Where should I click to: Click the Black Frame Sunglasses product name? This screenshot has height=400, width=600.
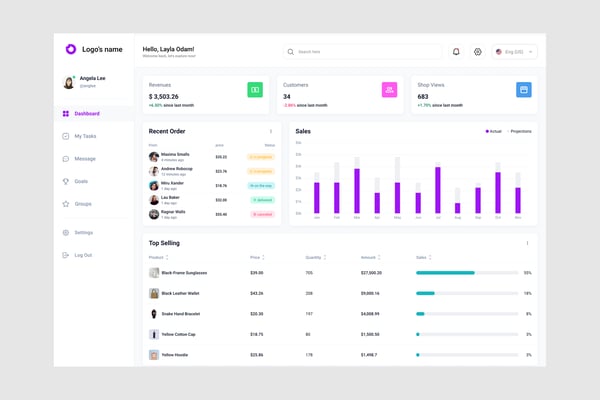(184, 273)
